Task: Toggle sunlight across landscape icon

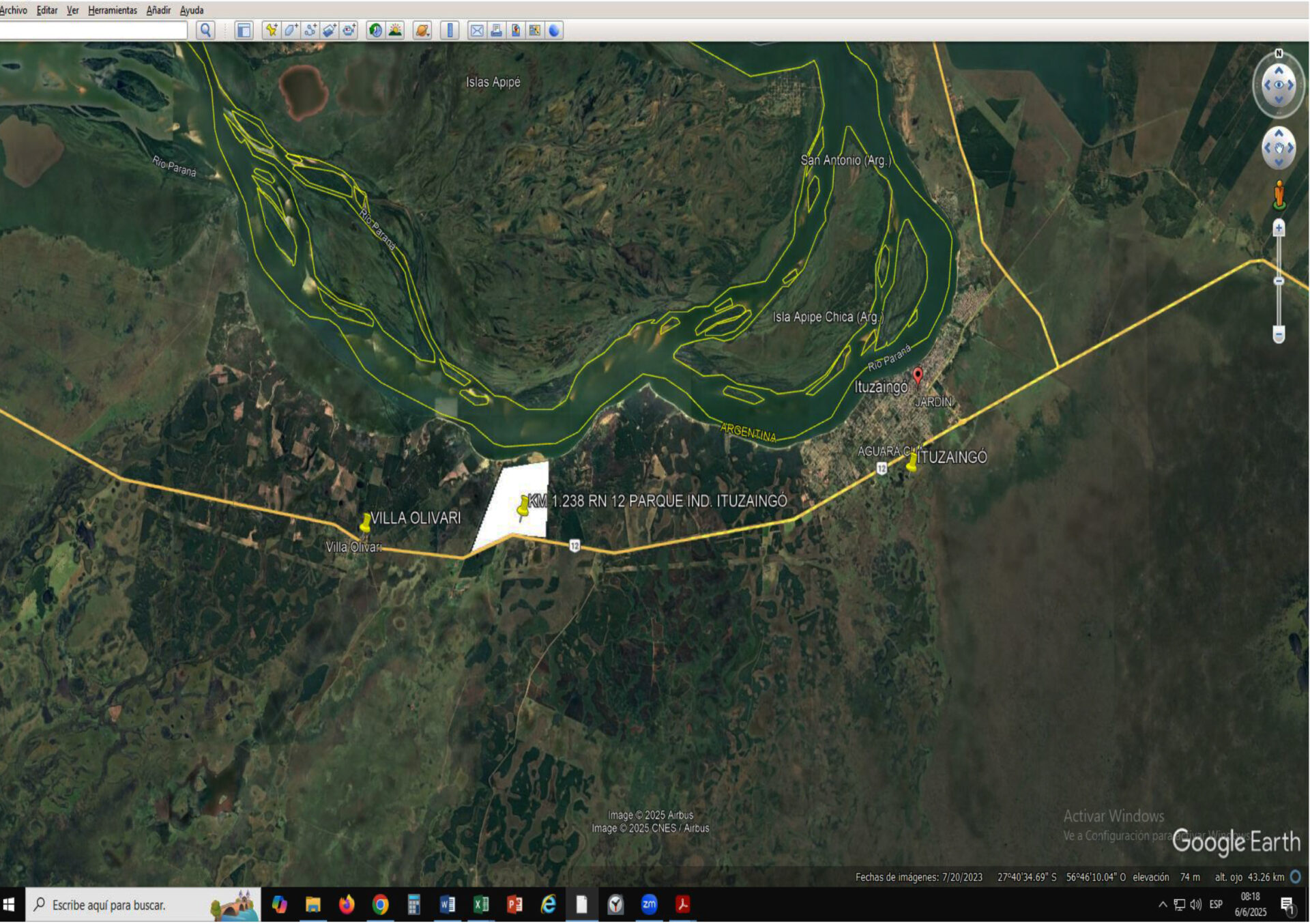Action: [x=395, y=30]
